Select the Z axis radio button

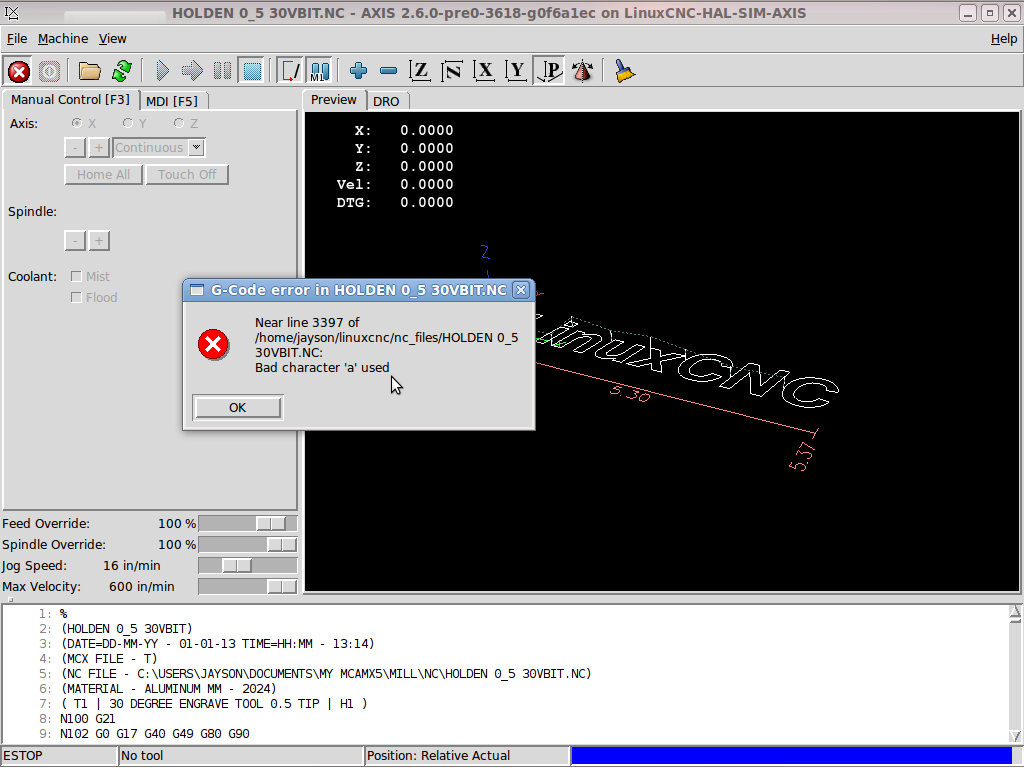179,123
